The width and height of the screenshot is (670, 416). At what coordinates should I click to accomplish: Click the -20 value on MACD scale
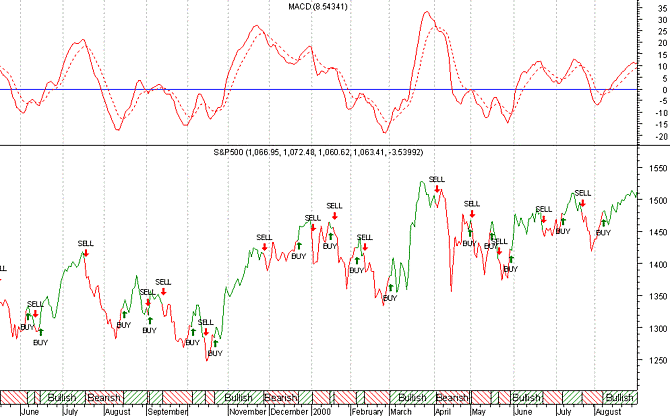coord(662,137)
